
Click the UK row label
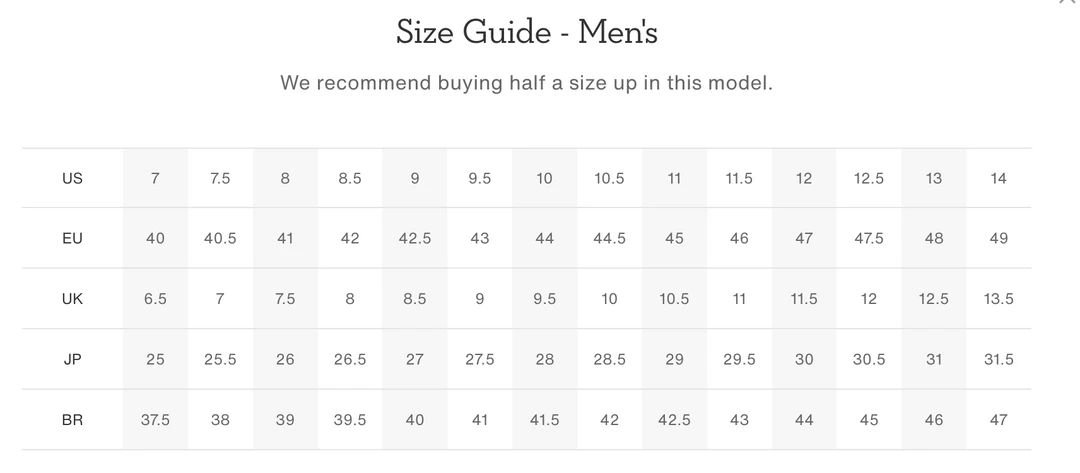click(x=72, y=299)
